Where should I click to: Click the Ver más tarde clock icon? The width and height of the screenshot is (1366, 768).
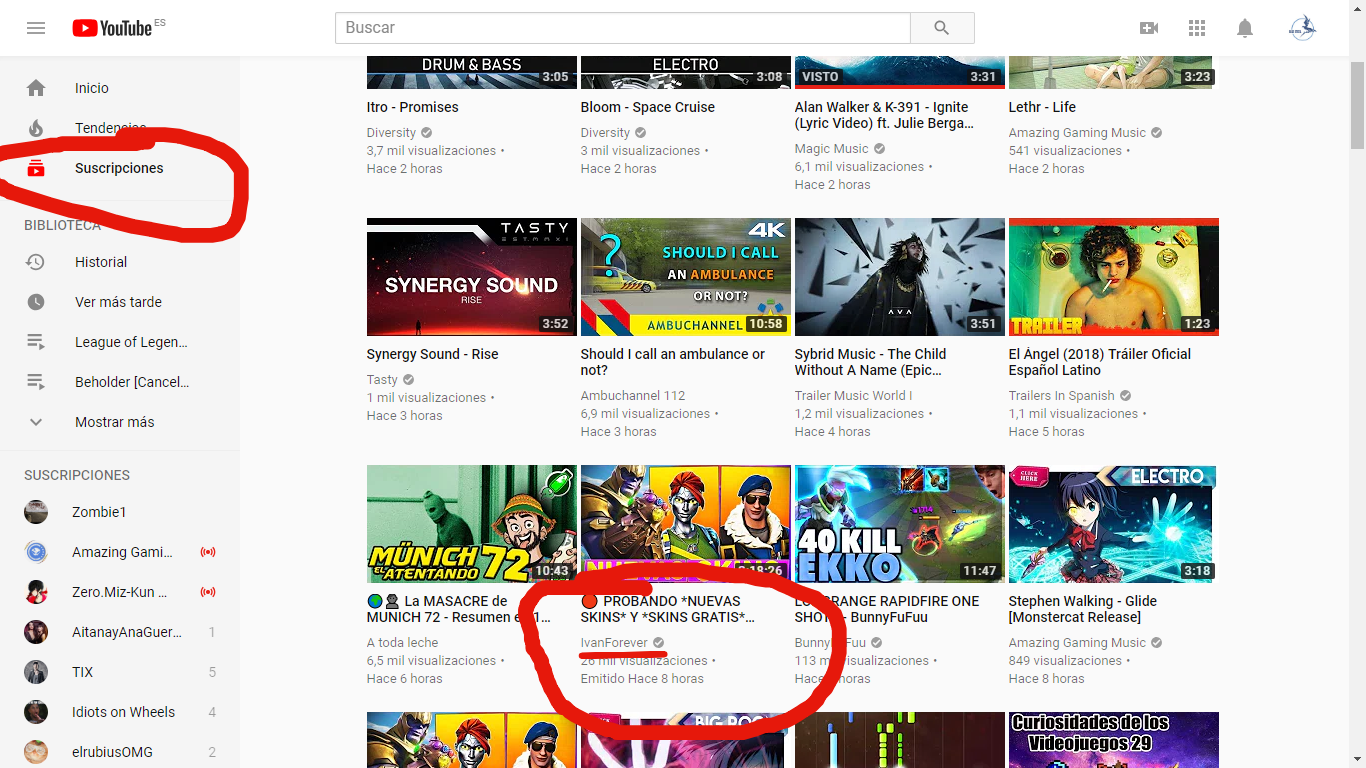36,302
